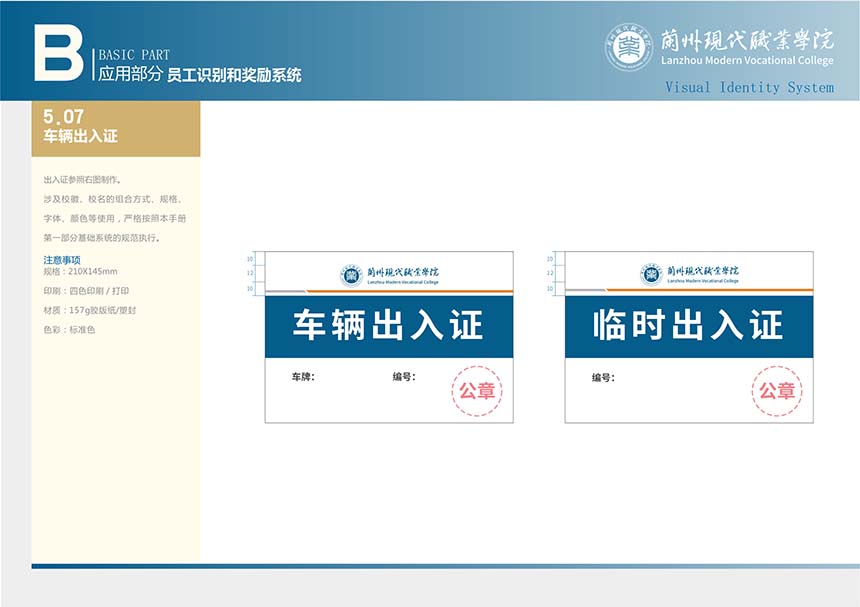Screen dimensions: 860x607
Task: Click the dimension markers beside the left card
Action: pyautogui.click(x=254, y=274)
